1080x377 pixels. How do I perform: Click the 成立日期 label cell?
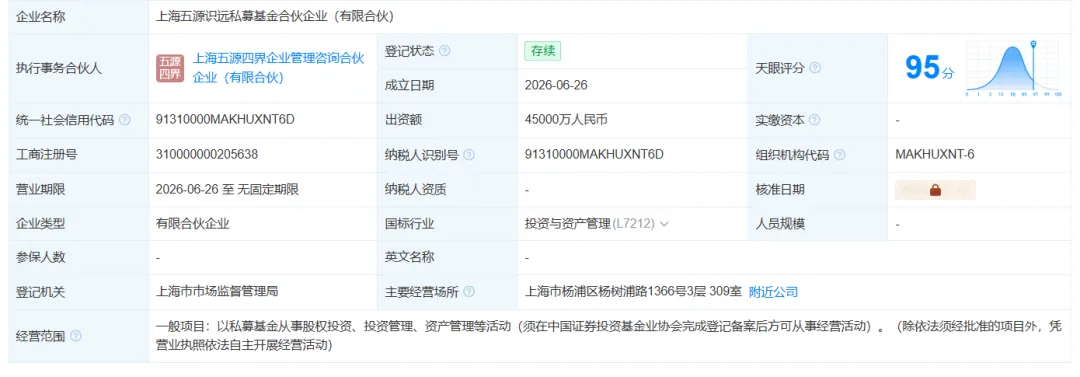click(x=447, y=85)
